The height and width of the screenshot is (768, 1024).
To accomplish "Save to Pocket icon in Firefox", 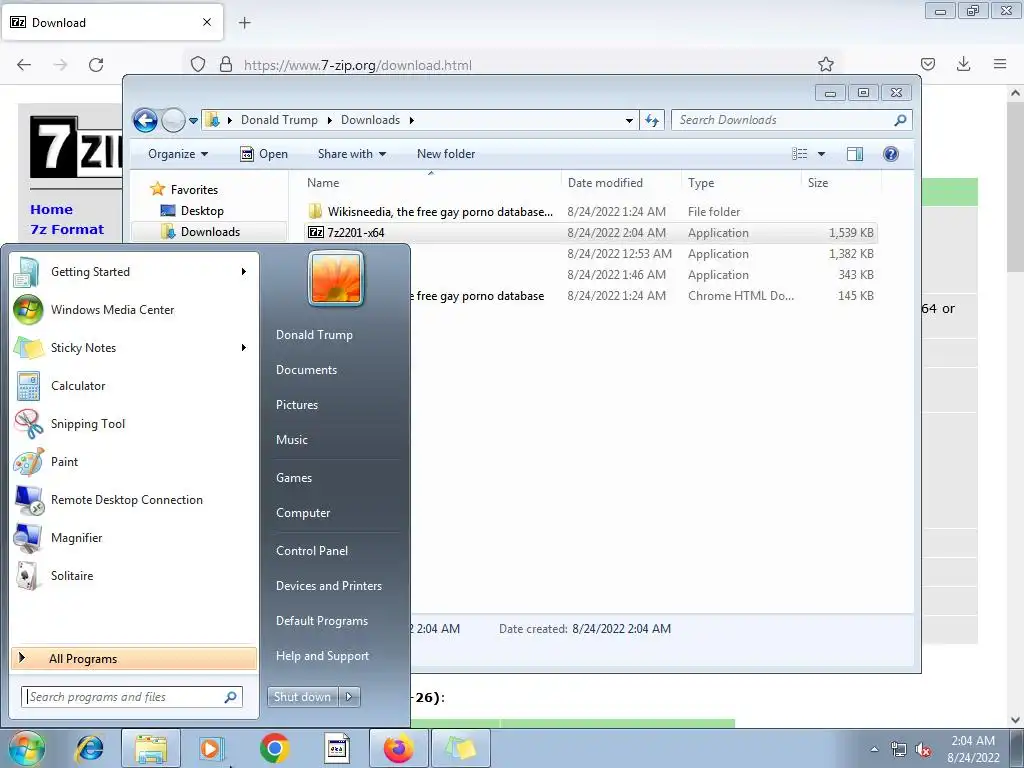I will 927,64.
